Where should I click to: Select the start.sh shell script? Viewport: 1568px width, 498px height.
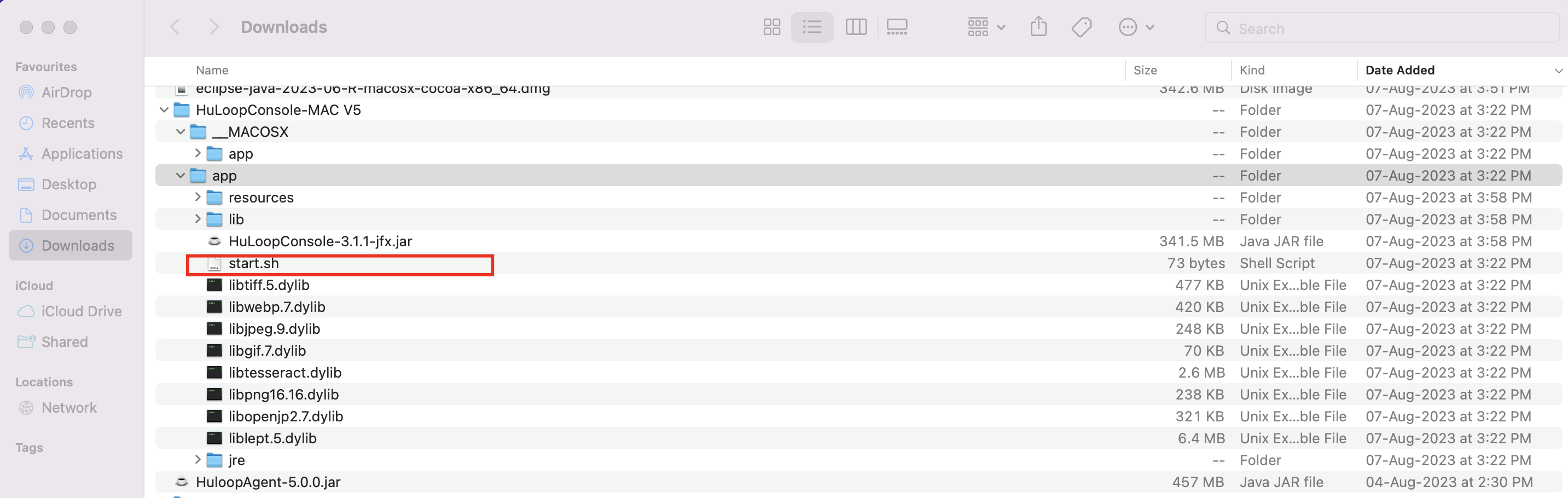(253, 264)
